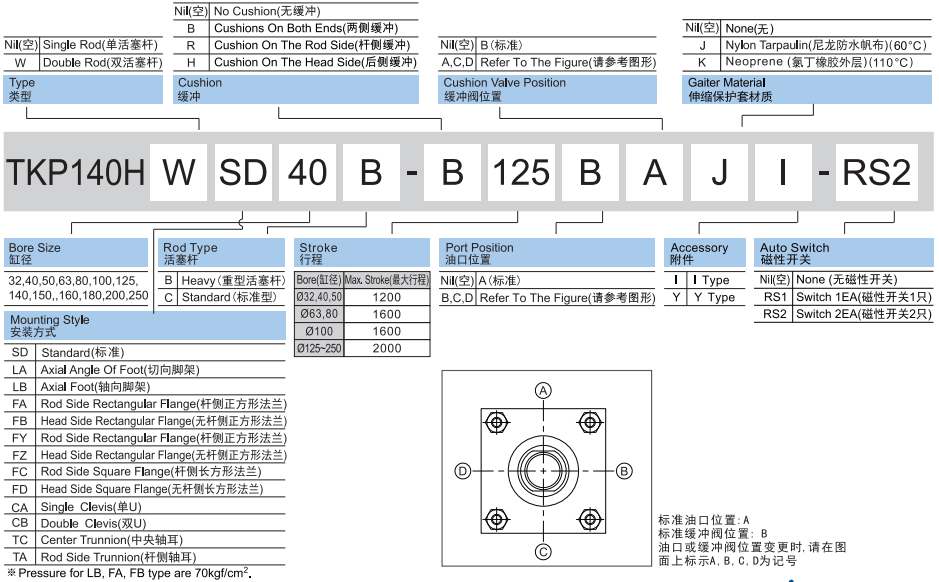Click the circled D marker on port diagram

tap(463, 470)
